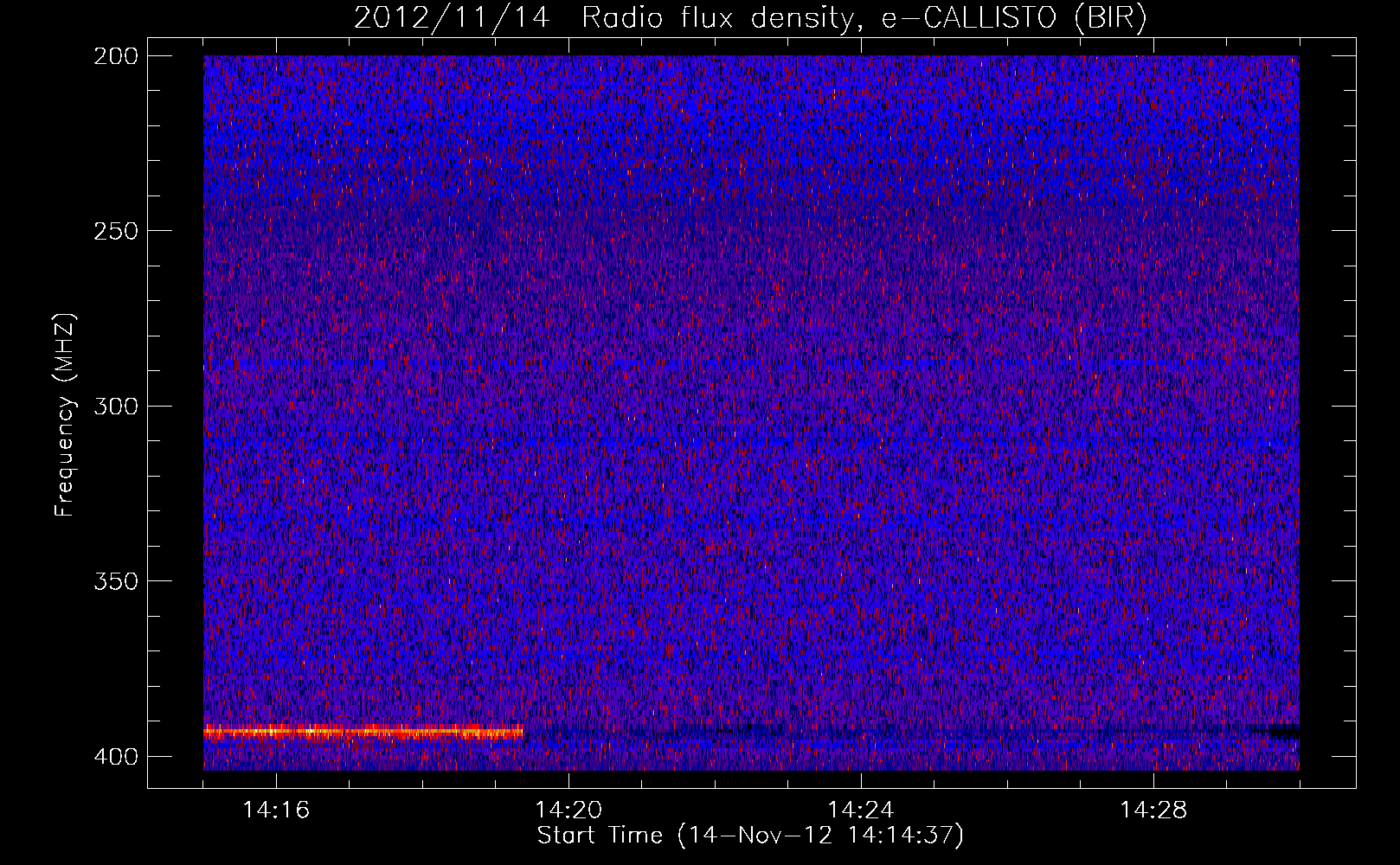Select the "Frequency (MHZ)" y-axis label

click(65, 415)
